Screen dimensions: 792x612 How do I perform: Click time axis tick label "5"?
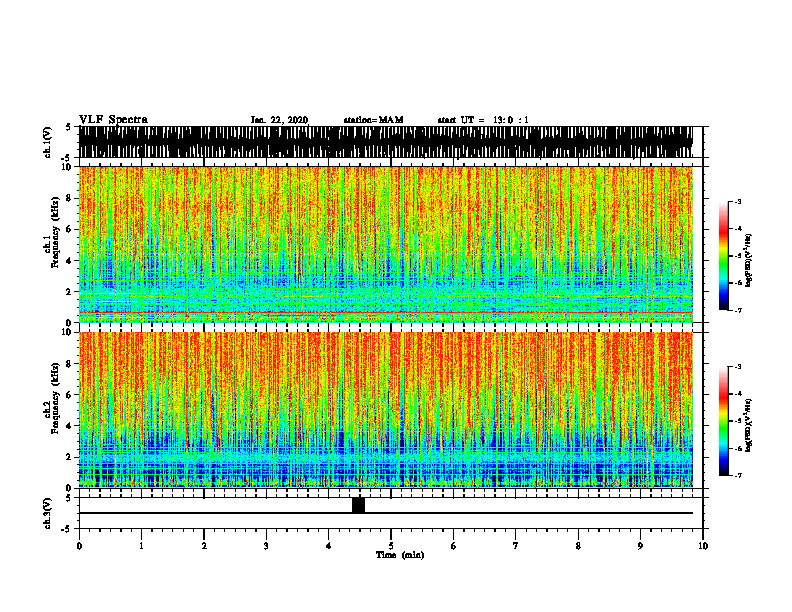pyautogui.click(x=391, y=546)
